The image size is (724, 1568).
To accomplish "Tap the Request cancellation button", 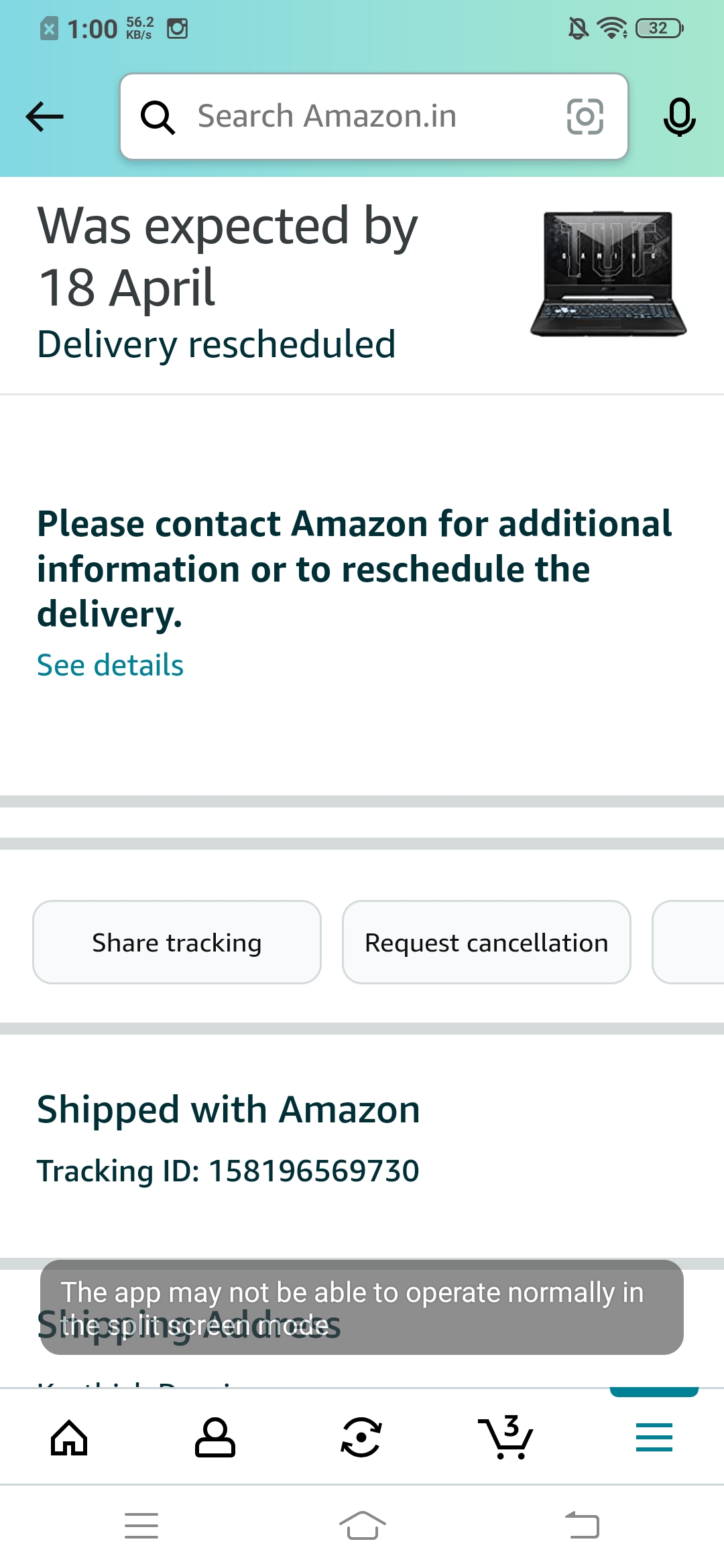I will (x=486, y=942).
